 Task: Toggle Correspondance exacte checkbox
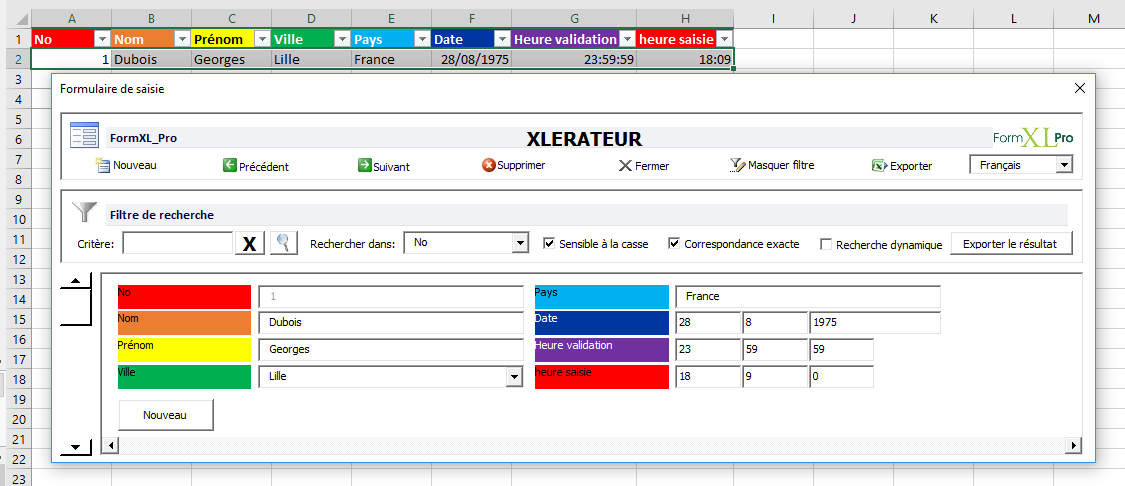click(674, 243)
